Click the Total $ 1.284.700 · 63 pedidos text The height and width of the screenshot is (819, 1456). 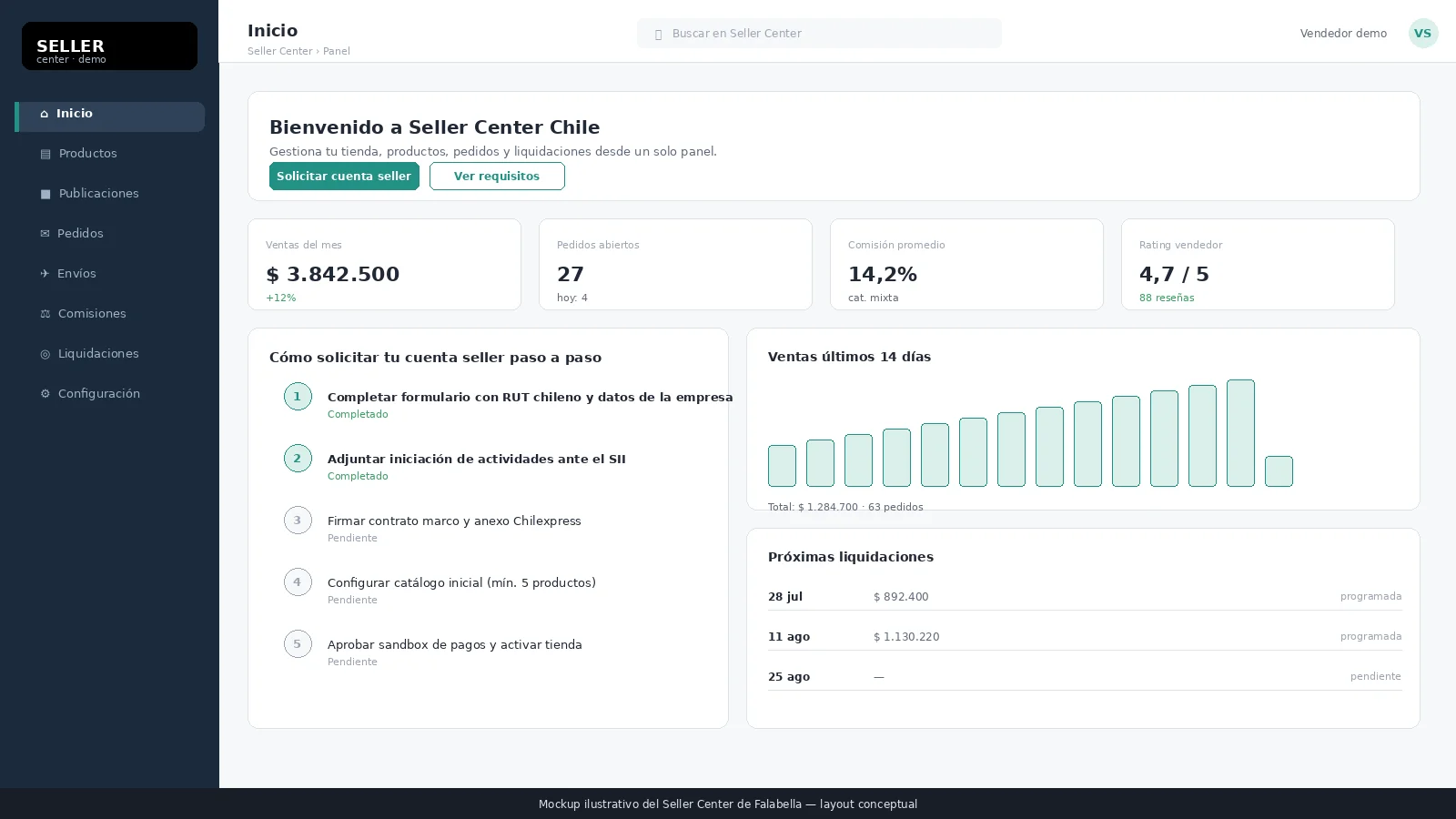pyautogui.click(x=845, y=508)
